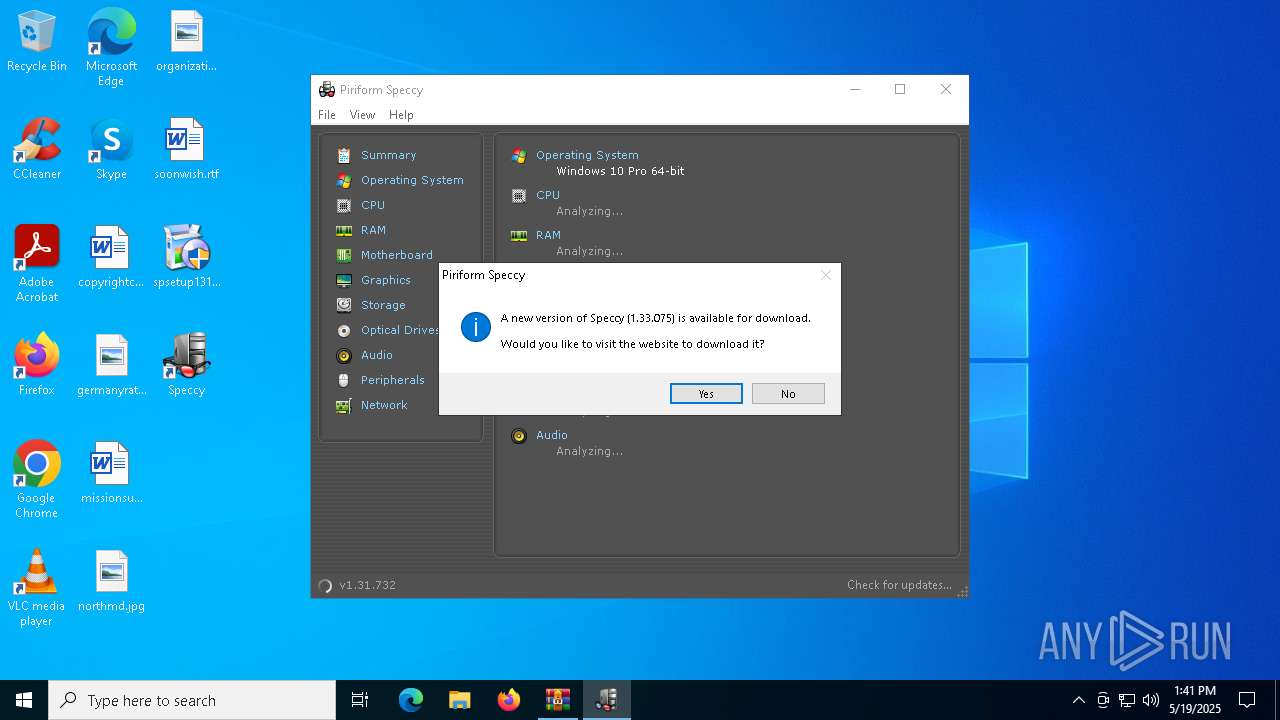Screen dimensions: 1280x720
Task: Click the blue information icon in the dialog
Action: pos(476,326)
